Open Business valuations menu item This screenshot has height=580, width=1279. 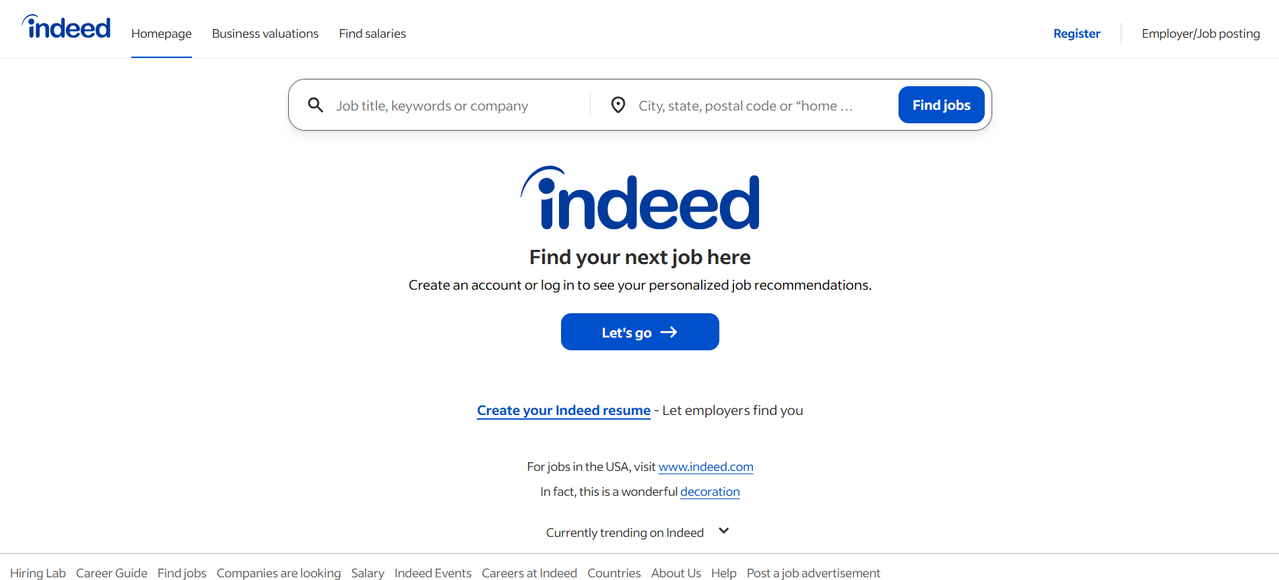point(265,34)
